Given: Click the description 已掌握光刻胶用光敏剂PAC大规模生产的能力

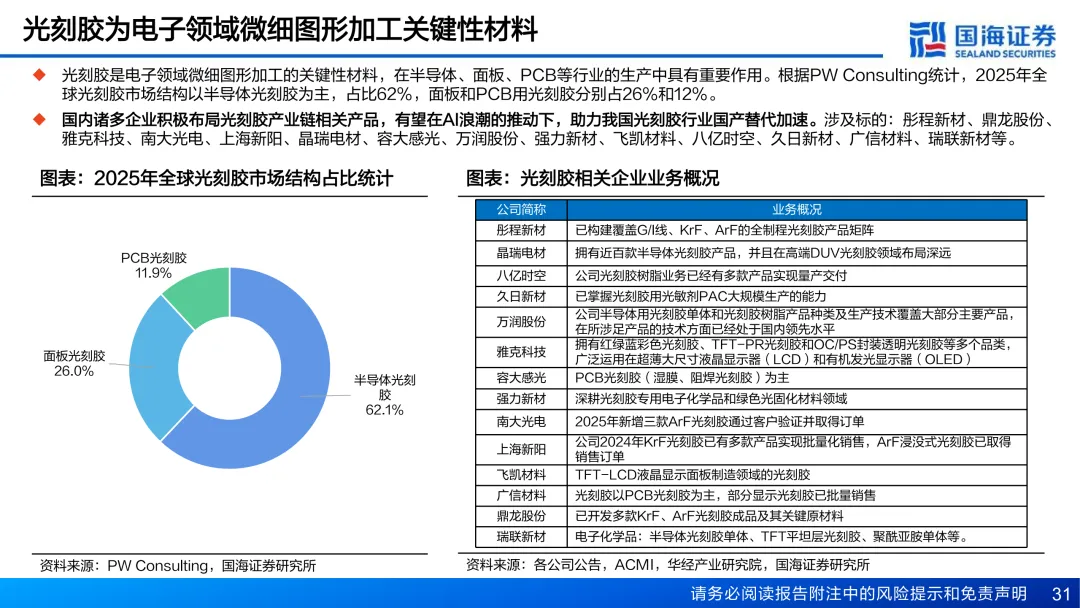Looking at the screenshot, I should click(x=700, y=297).
